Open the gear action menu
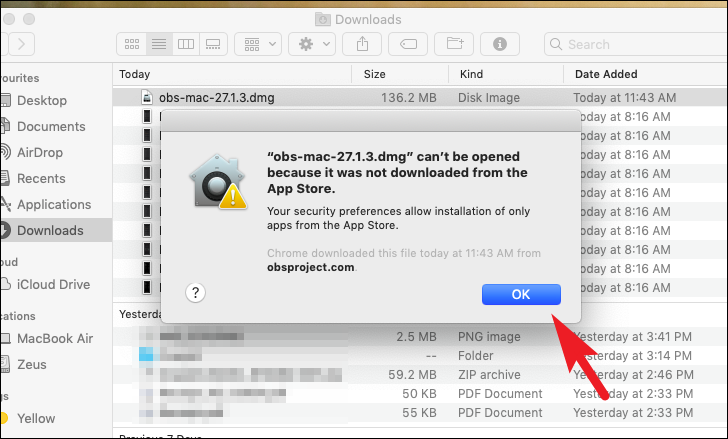 point(312,44)
